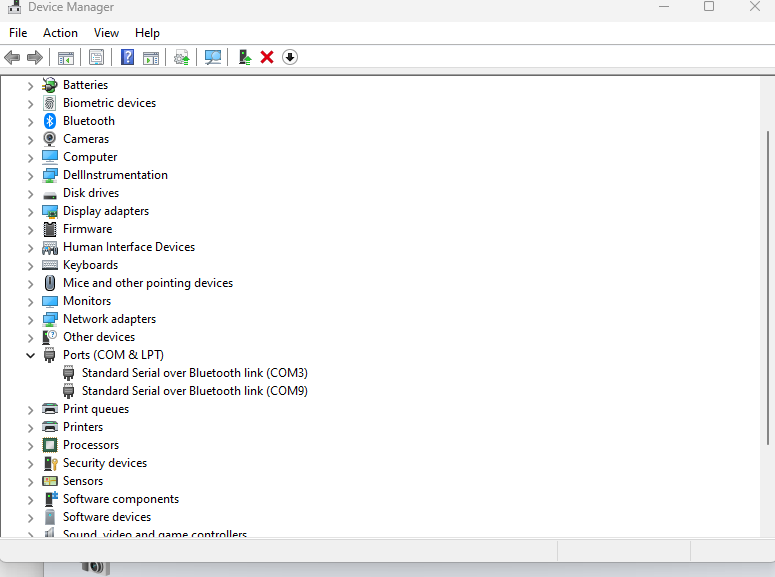Collapse the Ports (COM & LPT) chevron
The width and height of the screenshot is (775, 577).
click(x=30, y=355)
